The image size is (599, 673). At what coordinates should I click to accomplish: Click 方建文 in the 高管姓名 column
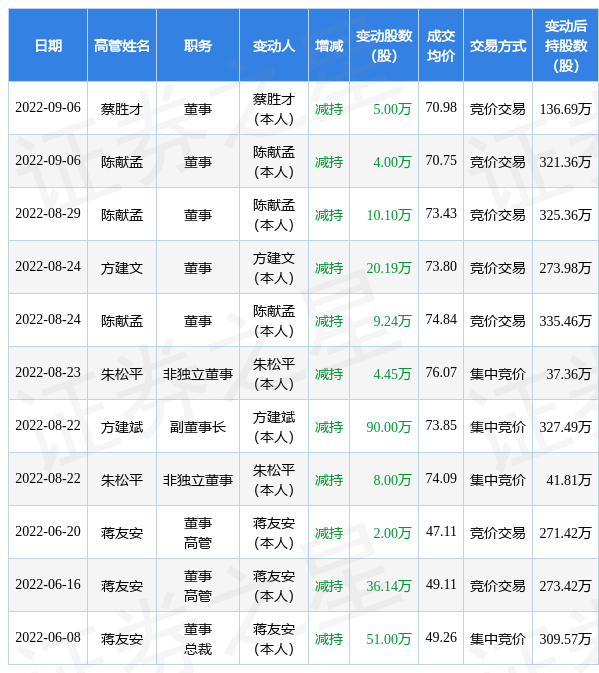pyautogui.click(x=122, y=268)
